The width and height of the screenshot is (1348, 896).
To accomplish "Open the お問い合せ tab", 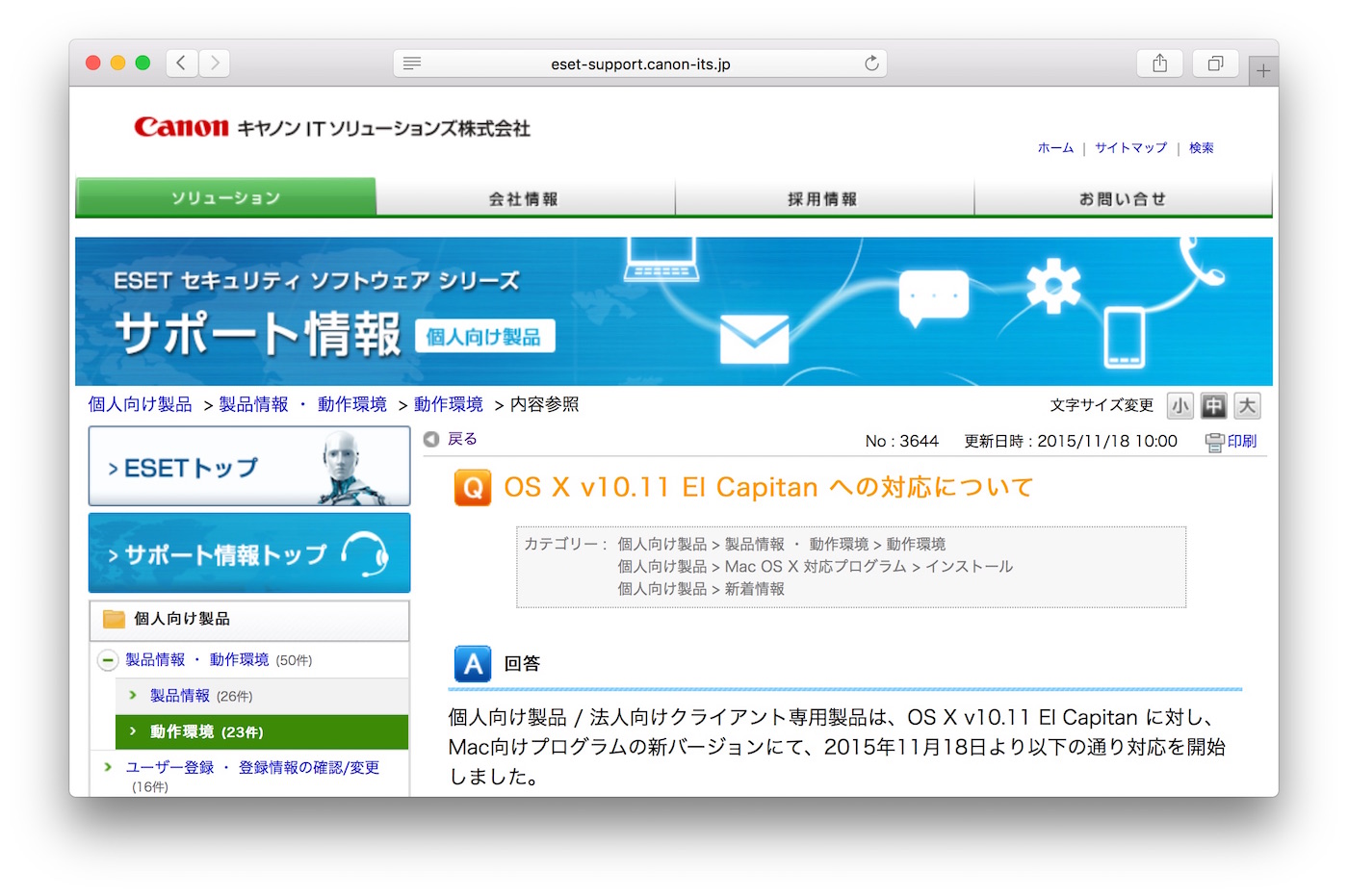I will coord(1123,198).
